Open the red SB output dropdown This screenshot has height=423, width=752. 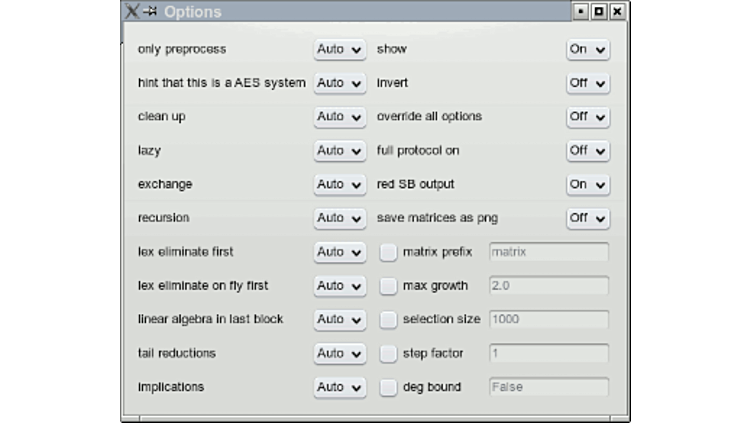588,185
